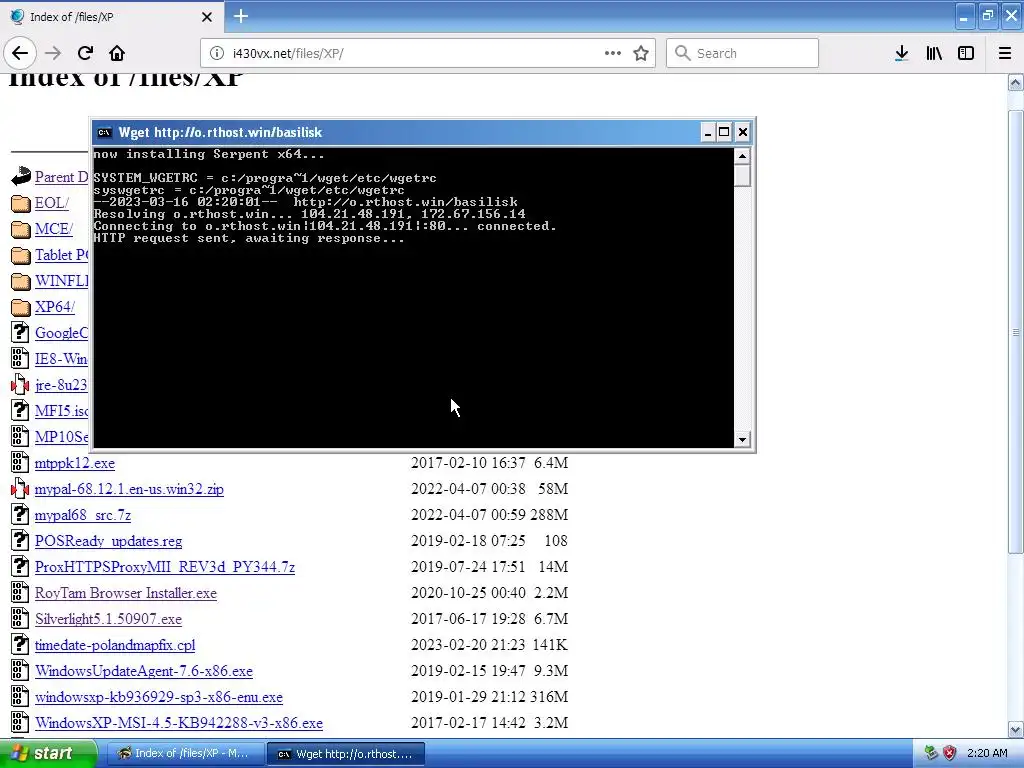Image resolution: width=1024 pixels, height=768 pixels.
Task: Click the MCE folder icon
Action: click(21, 229)
